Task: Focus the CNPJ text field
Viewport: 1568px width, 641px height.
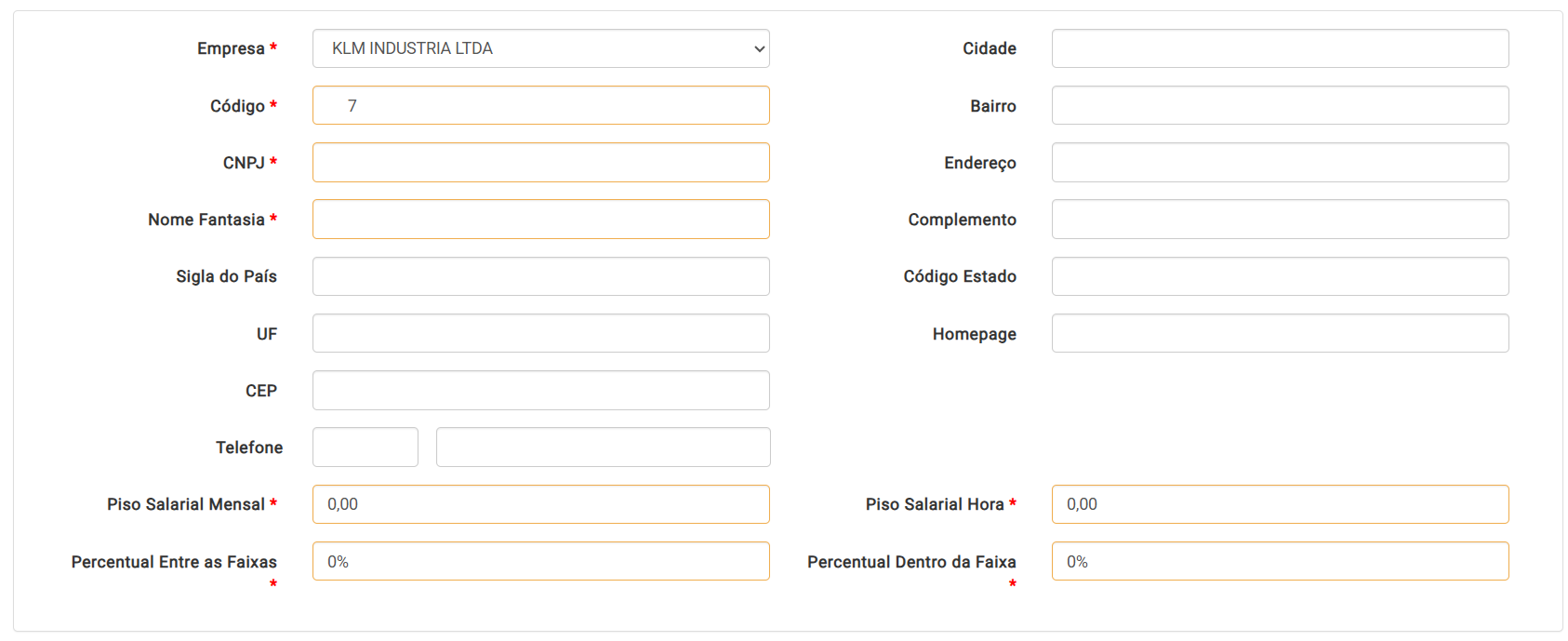Action: (539, 163)
